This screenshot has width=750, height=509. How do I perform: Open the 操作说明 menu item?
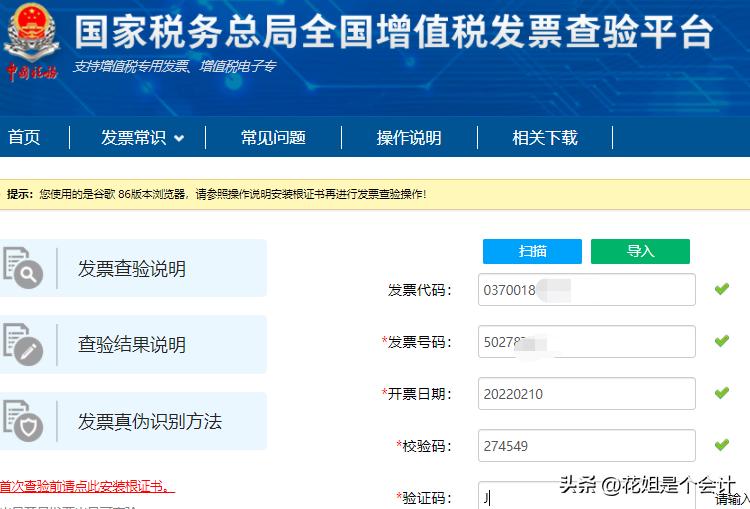click(409, 138)
